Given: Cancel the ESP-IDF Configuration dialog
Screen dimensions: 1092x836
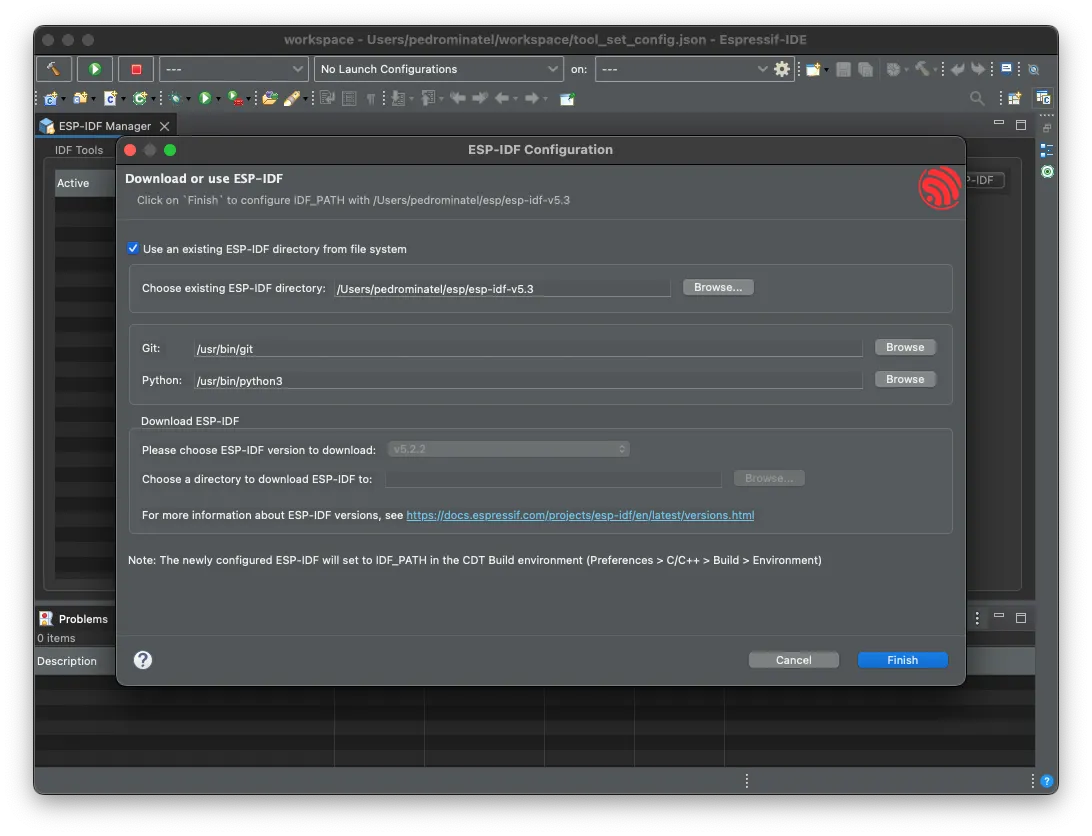Looking at the screenshot, I should [794, 660].
